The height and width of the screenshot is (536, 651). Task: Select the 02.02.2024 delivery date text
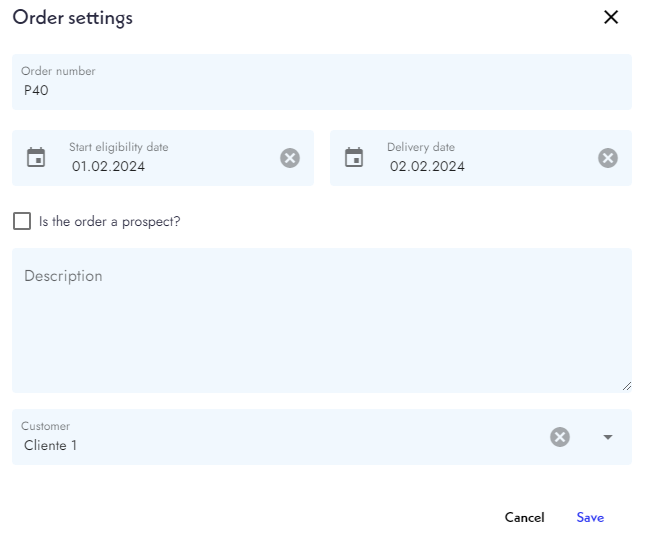tap(427, 167)
